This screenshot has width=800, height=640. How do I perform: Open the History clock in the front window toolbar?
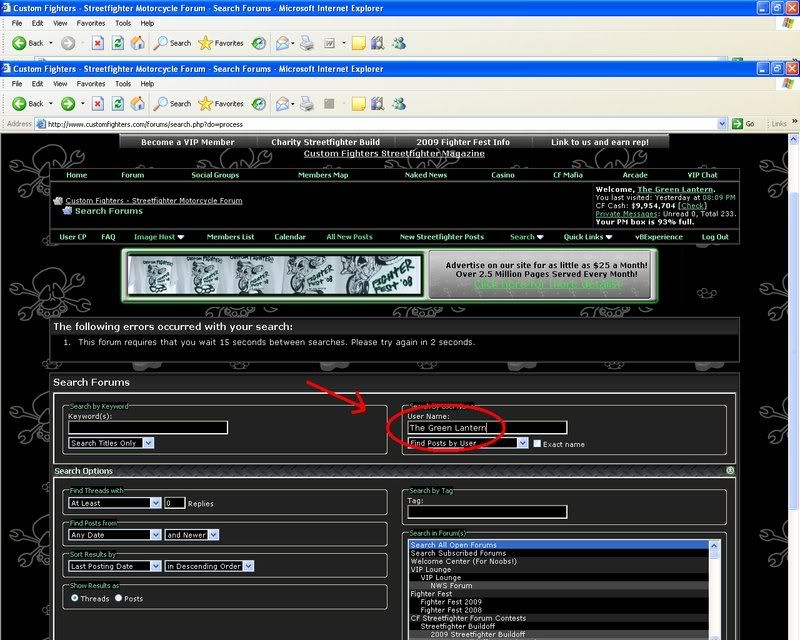[259, 104]
